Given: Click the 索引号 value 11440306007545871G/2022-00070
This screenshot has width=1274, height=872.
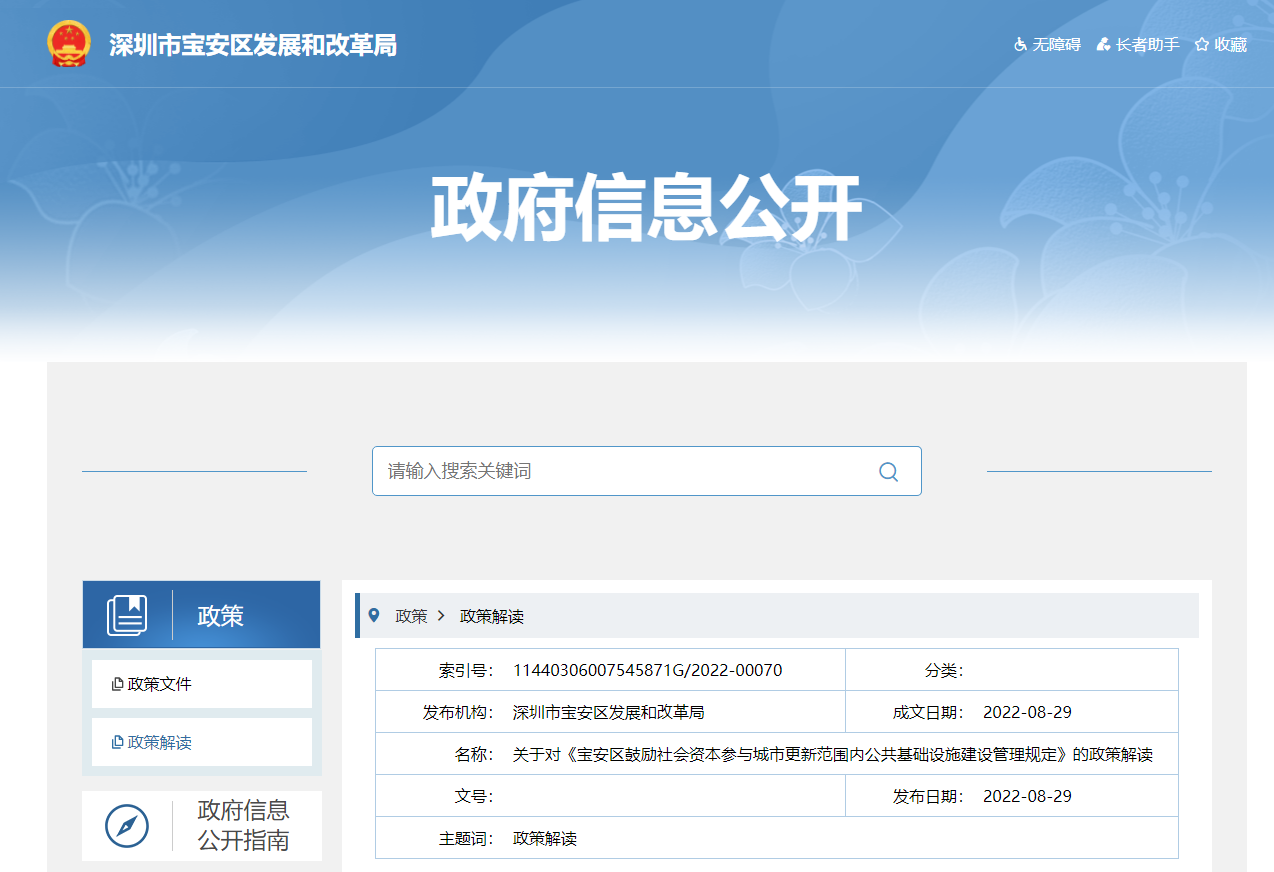Looking at the screenshot, I should [647, 670].
